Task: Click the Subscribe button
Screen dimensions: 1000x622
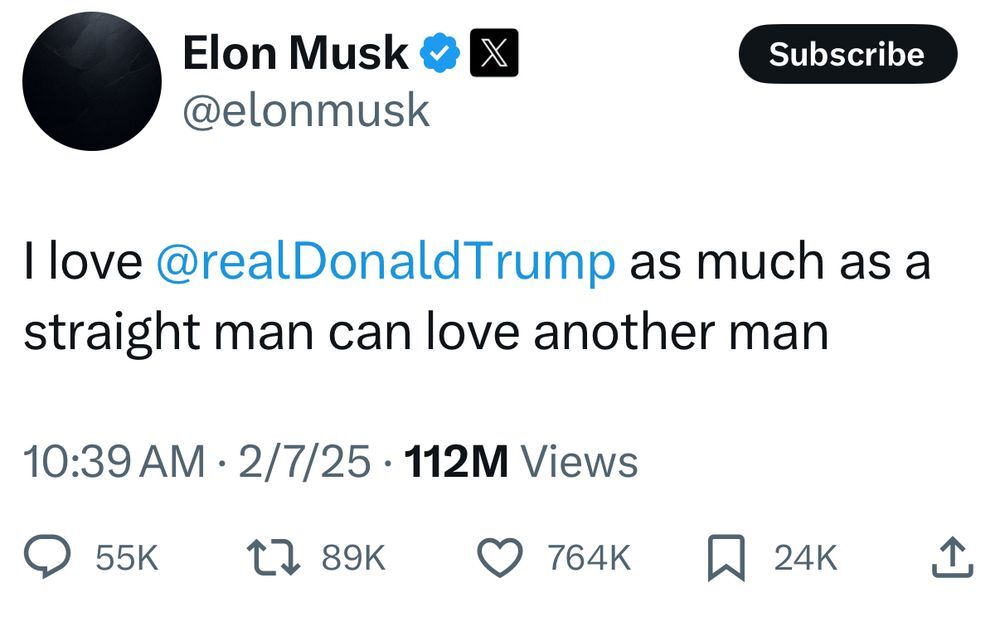Action: click(848, 54)
